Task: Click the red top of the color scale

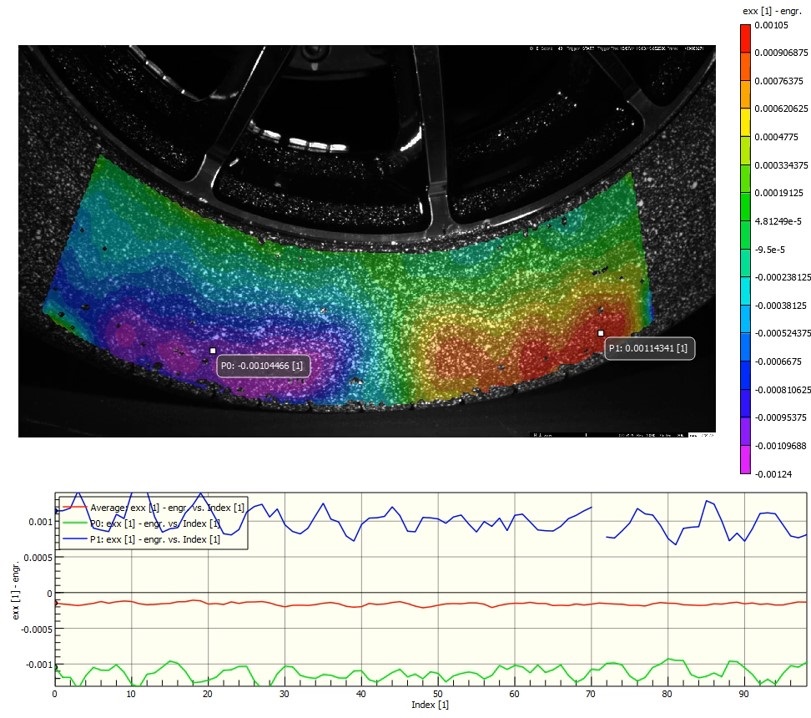Action: coord(745,35)
